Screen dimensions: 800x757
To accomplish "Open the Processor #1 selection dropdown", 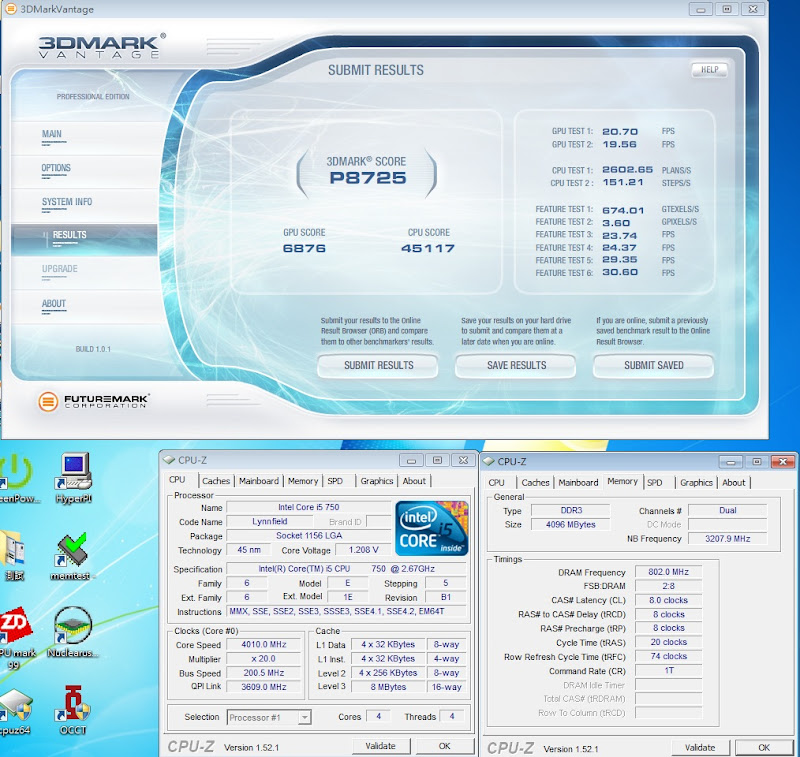I will [x=269, y=717].
